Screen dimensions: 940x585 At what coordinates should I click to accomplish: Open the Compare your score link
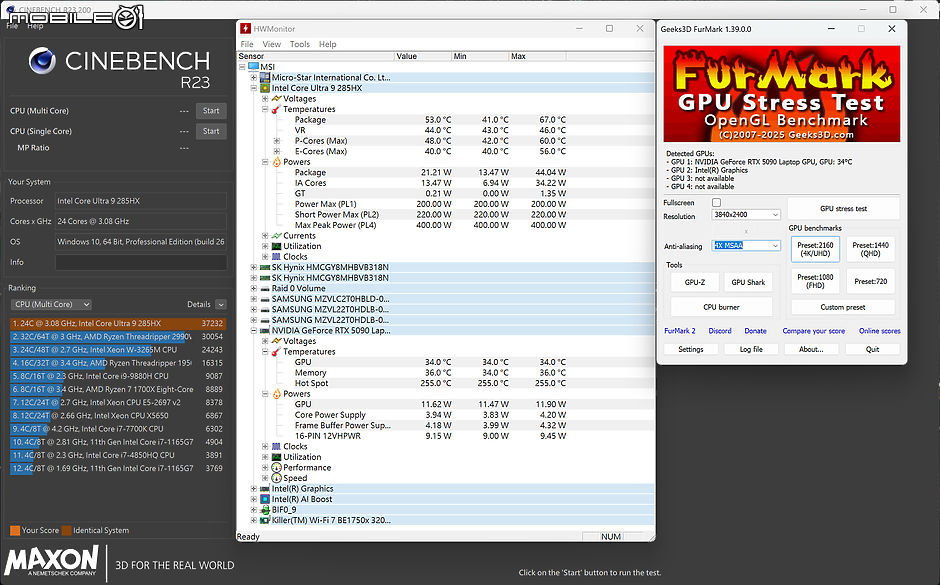[814, 331]
